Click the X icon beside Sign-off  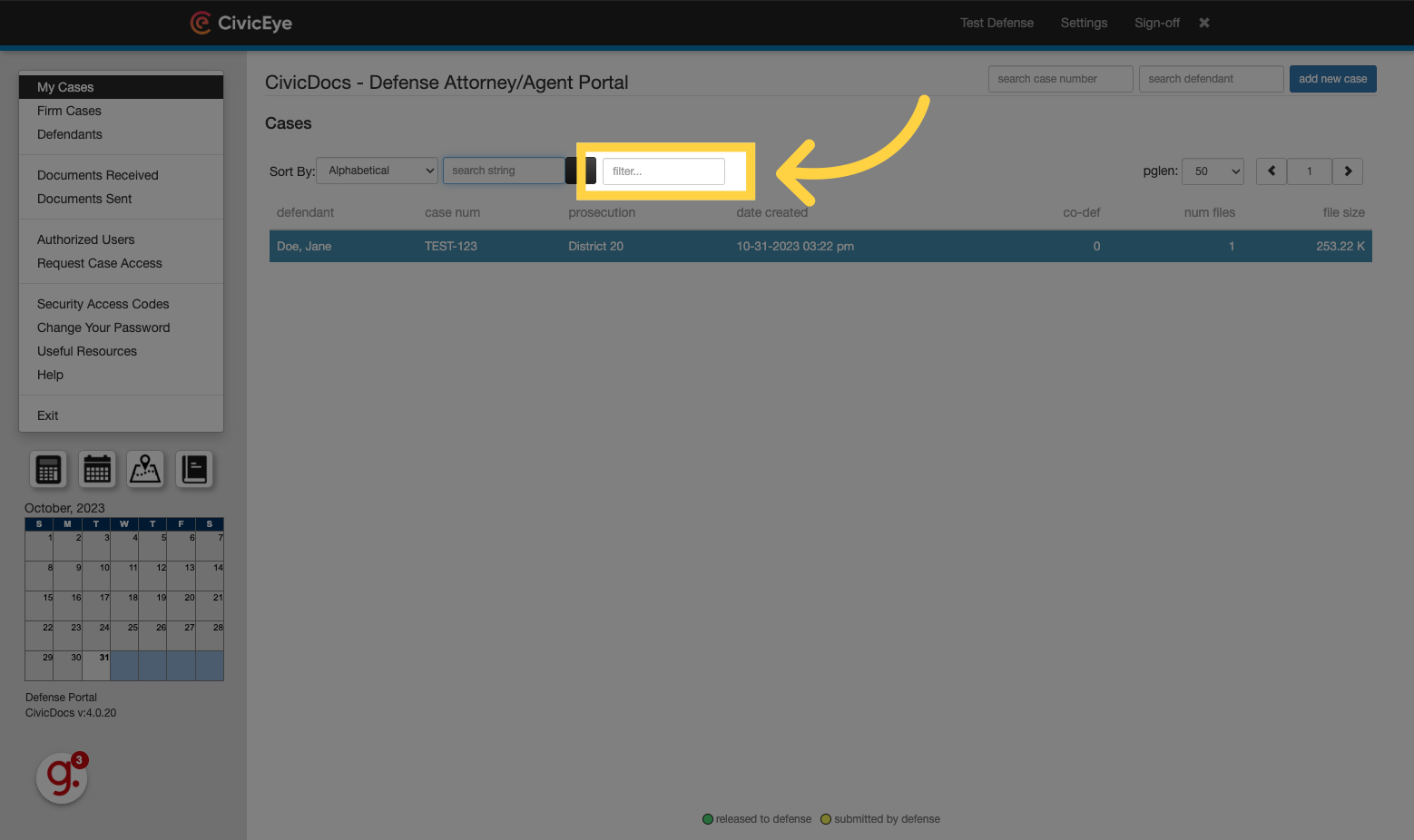coord(1204,23)
